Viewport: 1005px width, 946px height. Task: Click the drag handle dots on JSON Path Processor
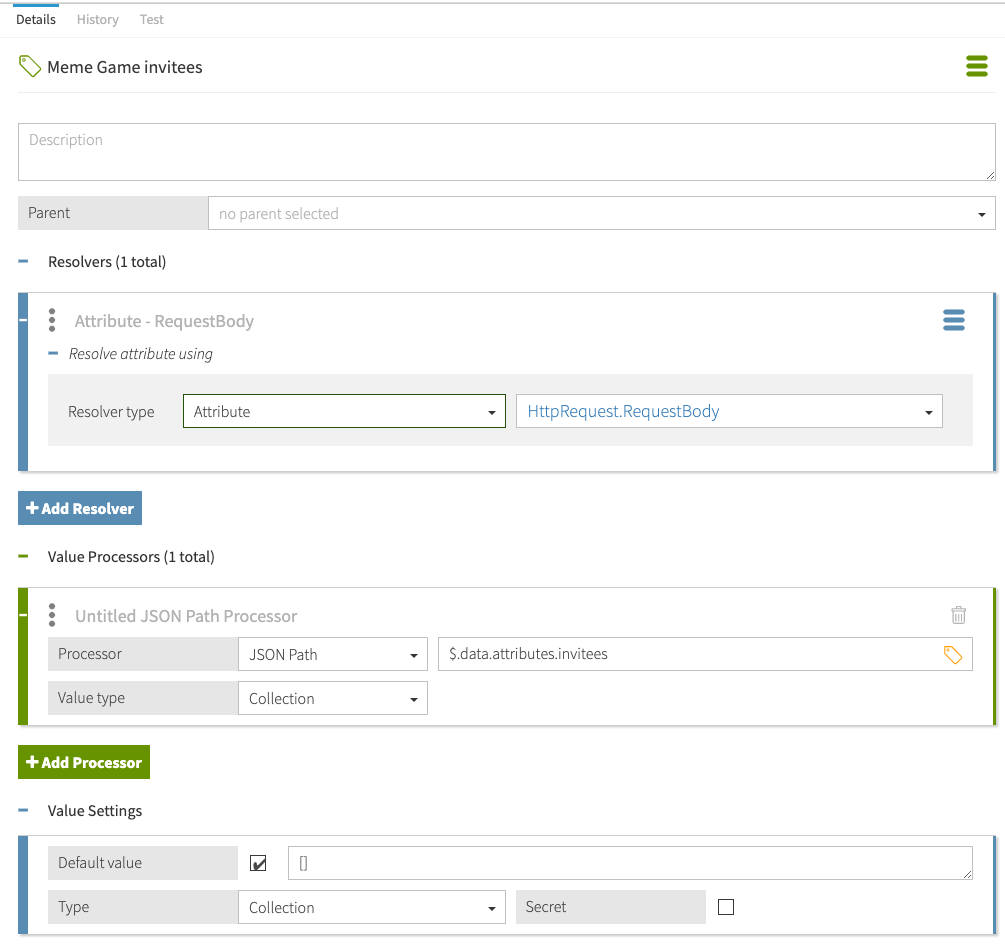tap(52, 615)
